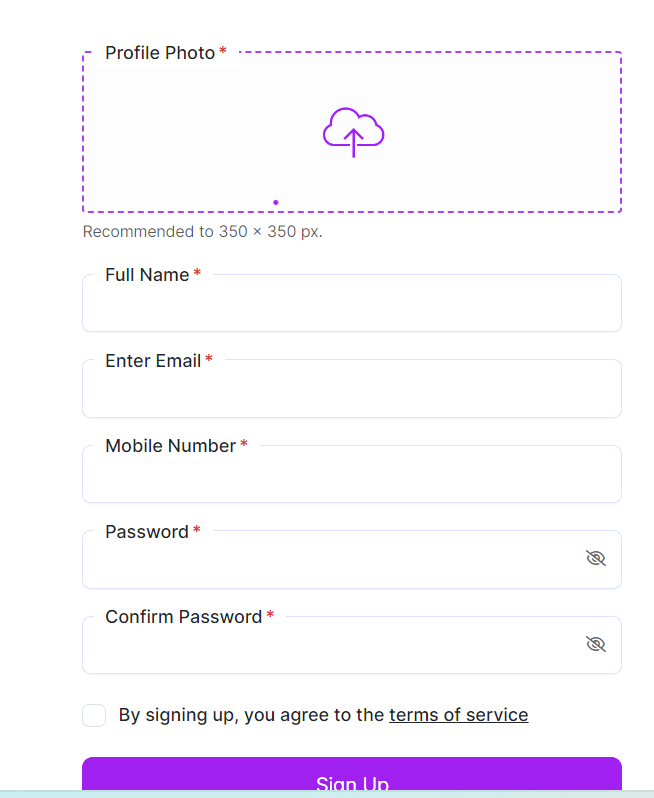Image resolution: width=654 pixels, height=798 pixels.
Task: Click the small purple dot in the upload area
Action: pyautogui.click(x=276, y=203)
